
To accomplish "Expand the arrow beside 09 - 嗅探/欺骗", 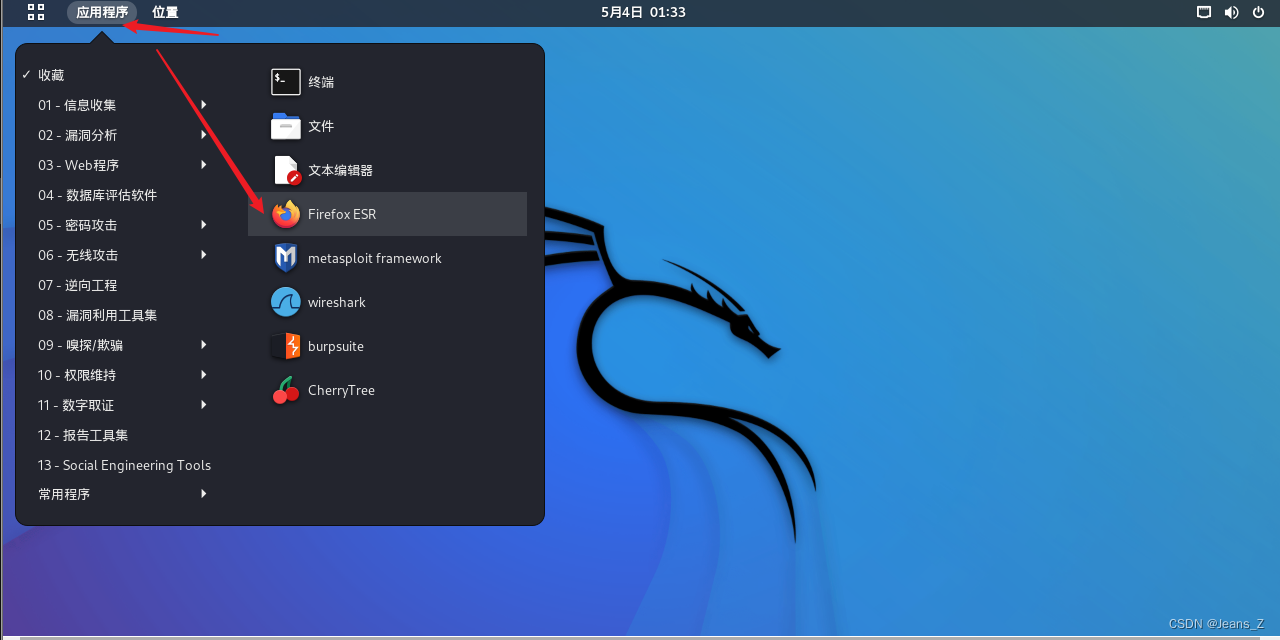I will (x=204, y=345).
